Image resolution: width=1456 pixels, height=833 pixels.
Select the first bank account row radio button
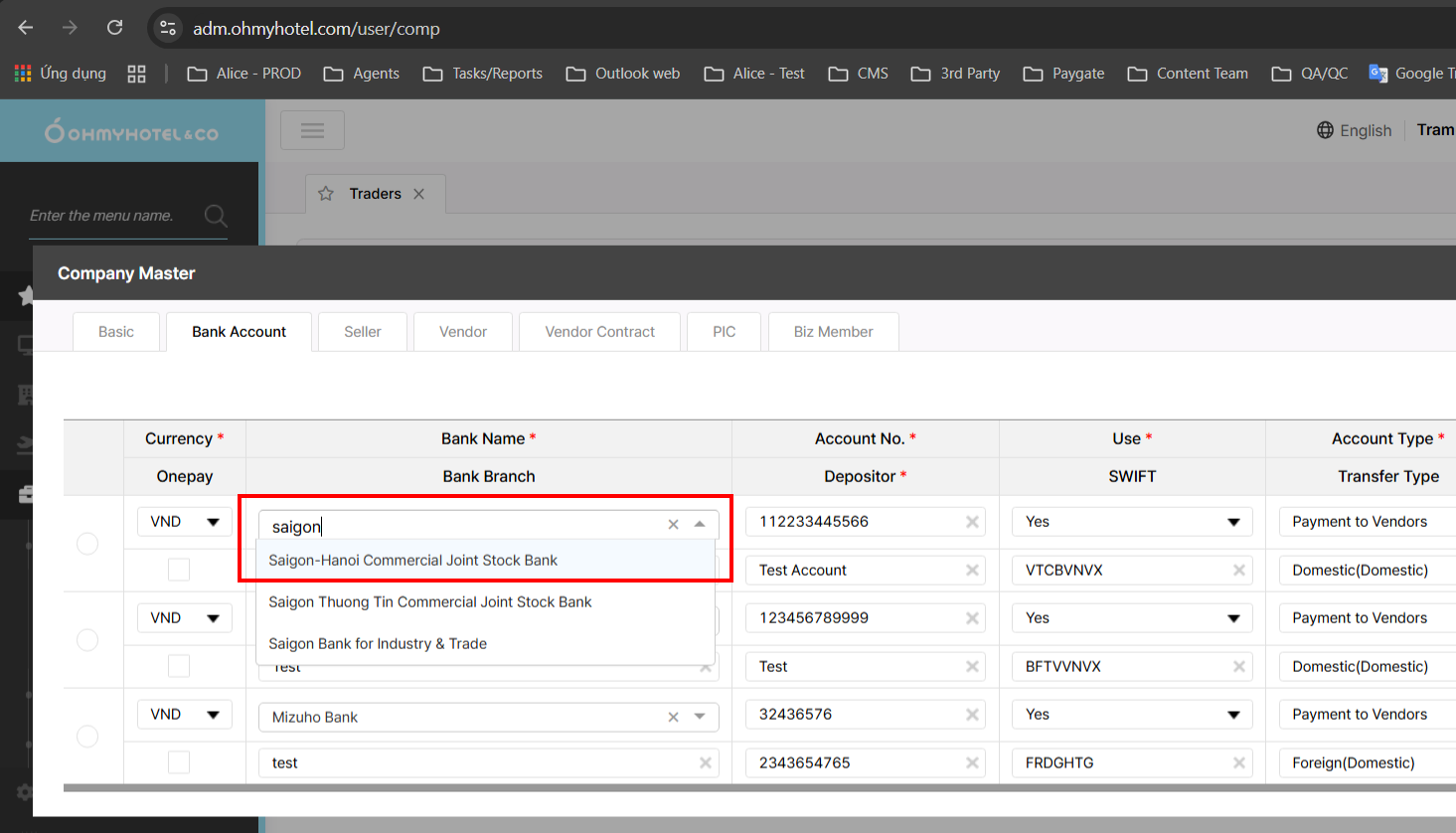(x=87, y=544)
